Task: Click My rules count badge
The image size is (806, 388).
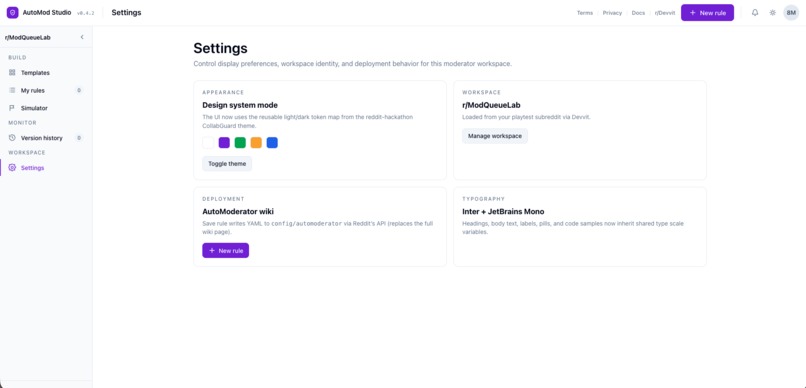Action: point(79,90)
